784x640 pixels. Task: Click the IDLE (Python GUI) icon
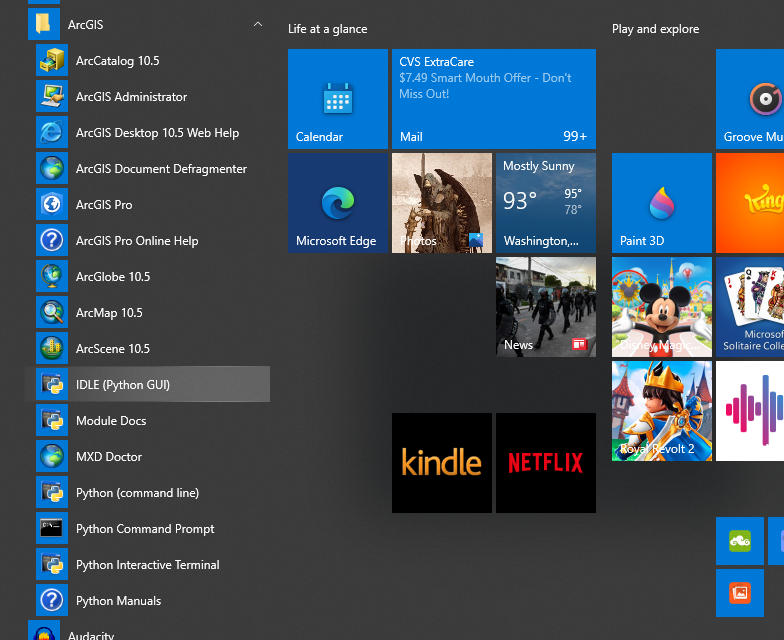52,384
